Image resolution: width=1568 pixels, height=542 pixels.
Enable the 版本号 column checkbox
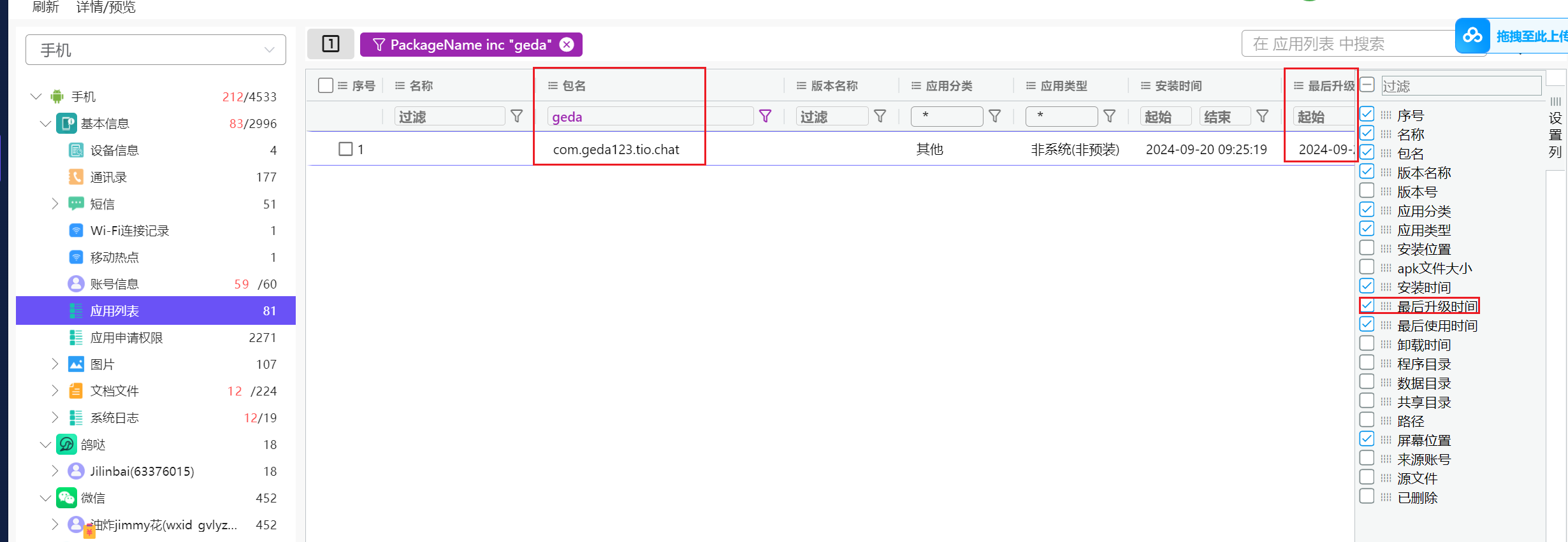1367,191
